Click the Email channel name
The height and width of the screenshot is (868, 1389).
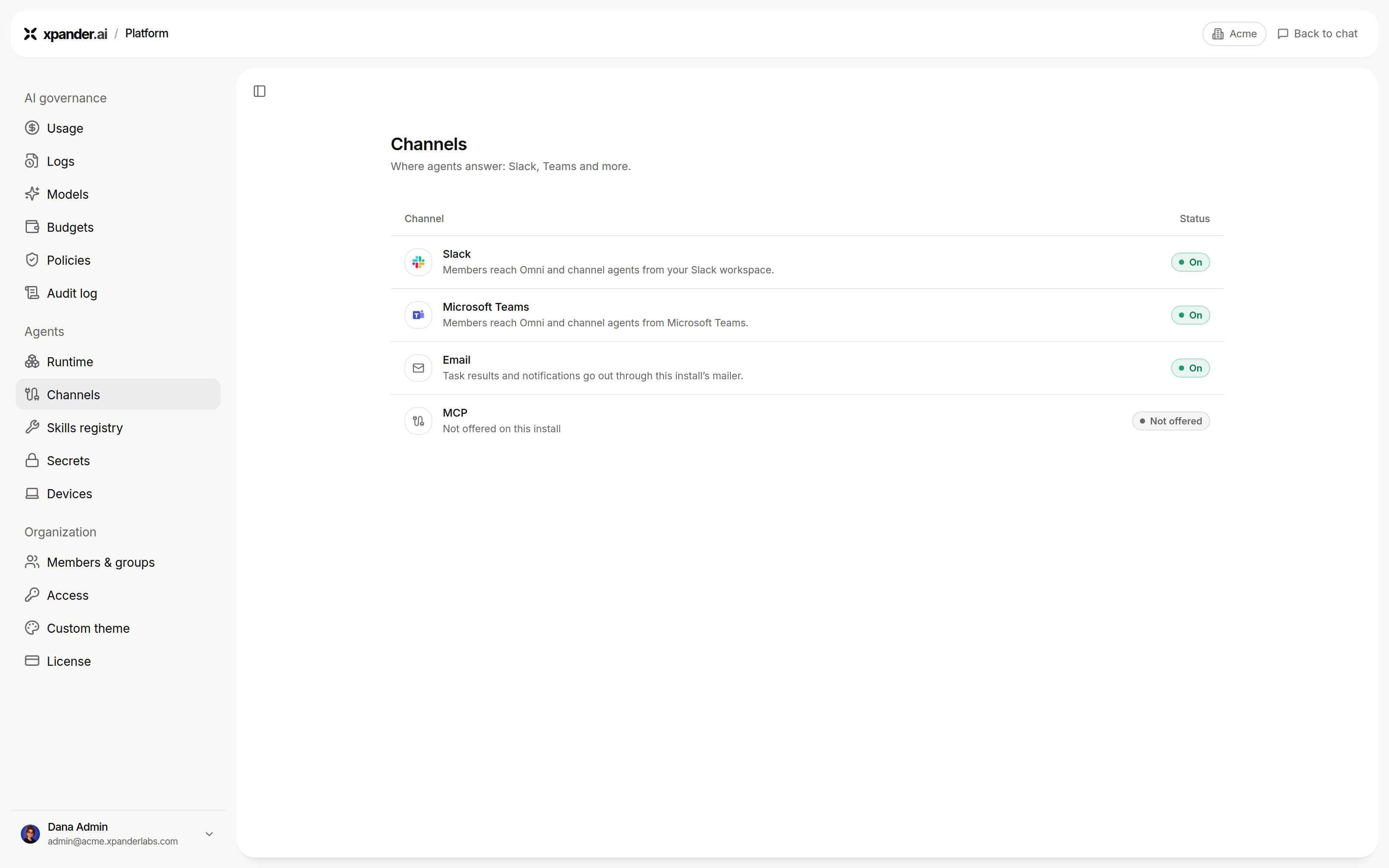point(456,360)
